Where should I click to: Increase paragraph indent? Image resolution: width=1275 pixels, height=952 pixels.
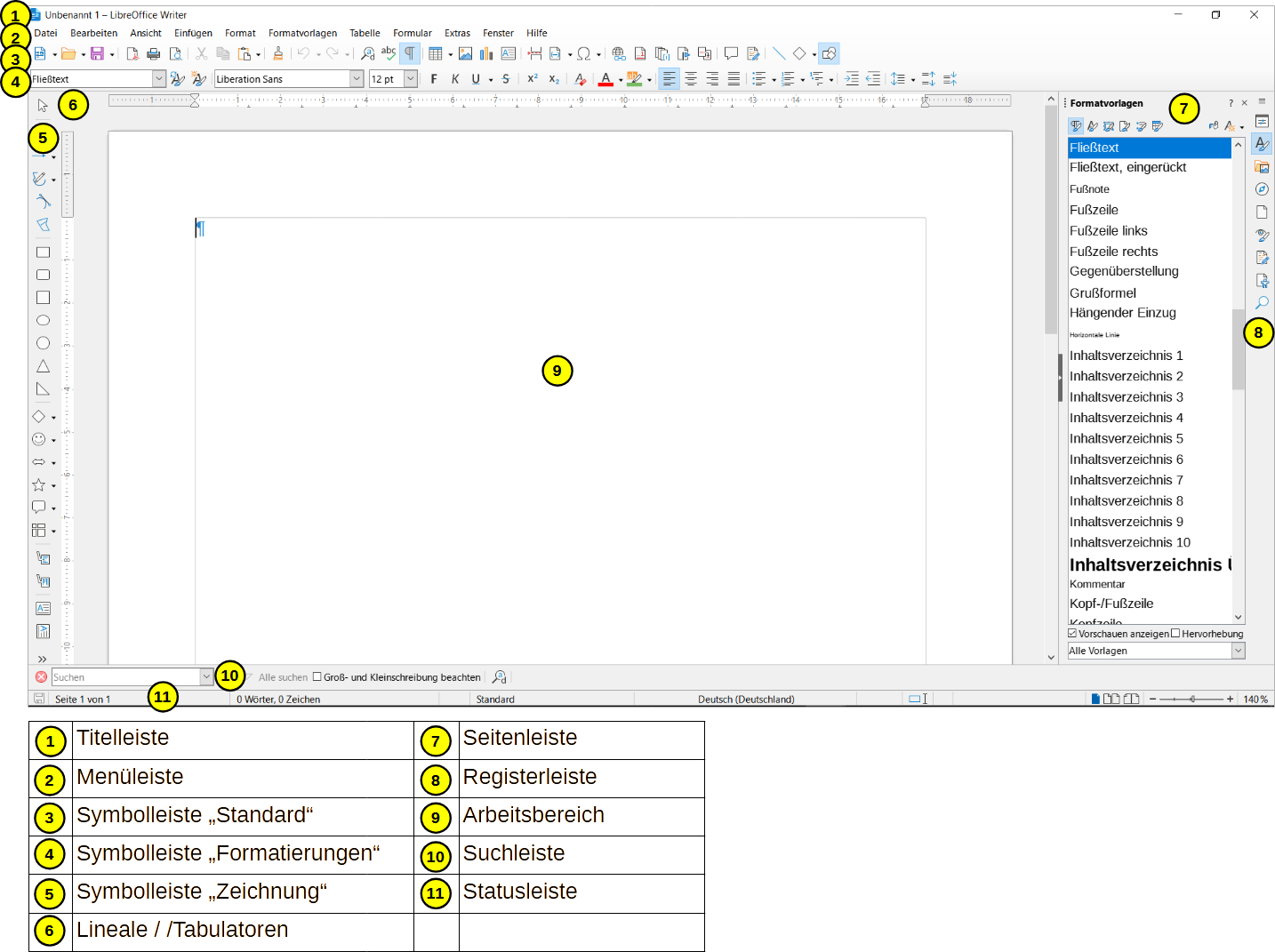coord(852,79)
